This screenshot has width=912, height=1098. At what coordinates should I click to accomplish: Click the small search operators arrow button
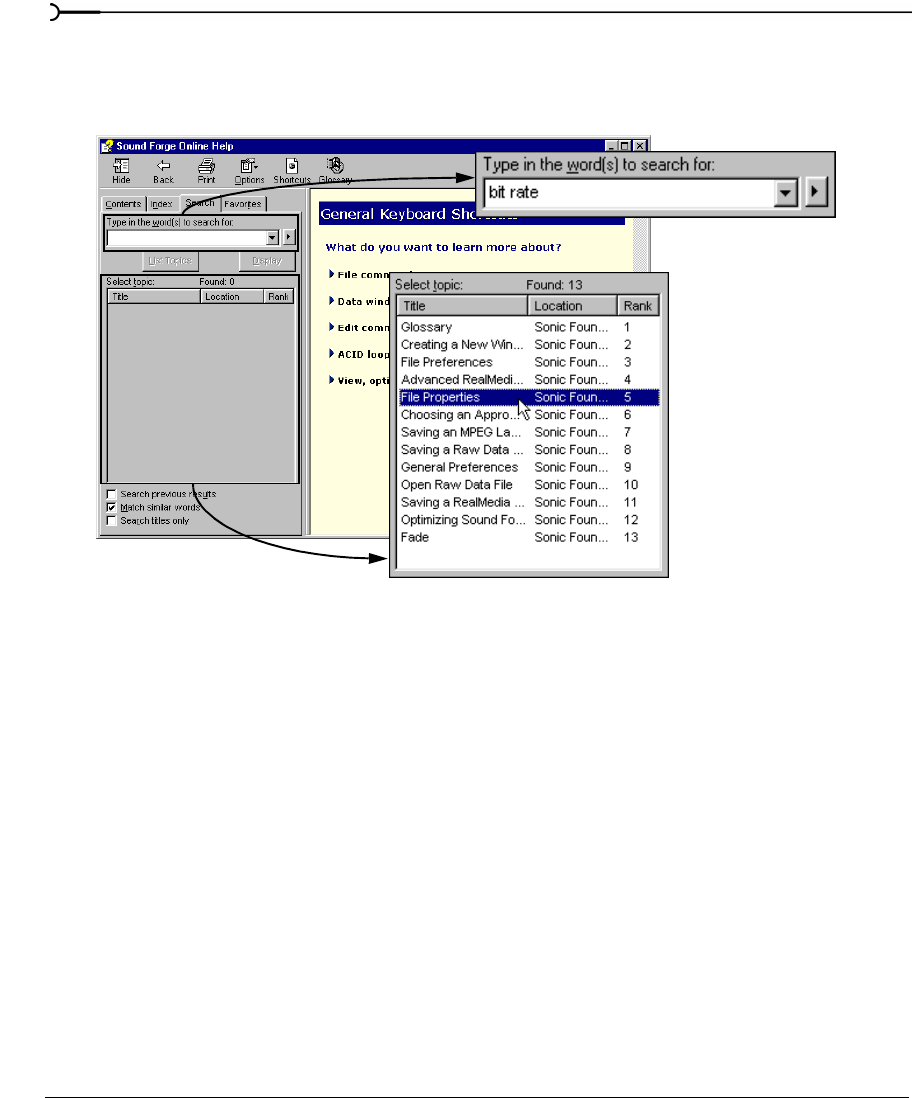pos(289,237)
